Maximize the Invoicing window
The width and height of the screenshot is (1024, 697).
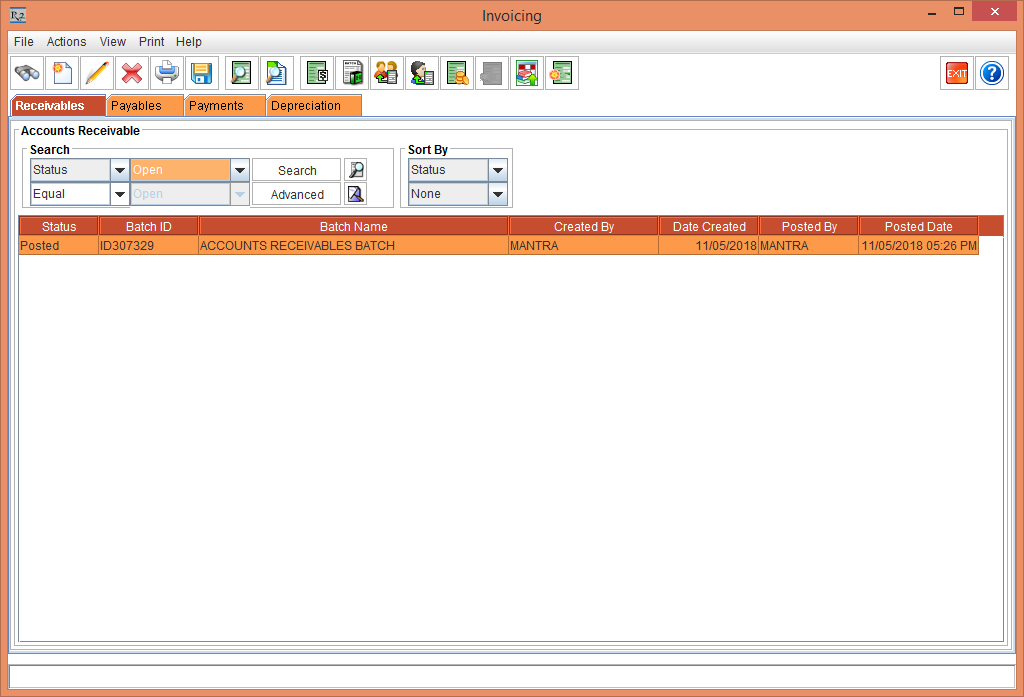959,12
